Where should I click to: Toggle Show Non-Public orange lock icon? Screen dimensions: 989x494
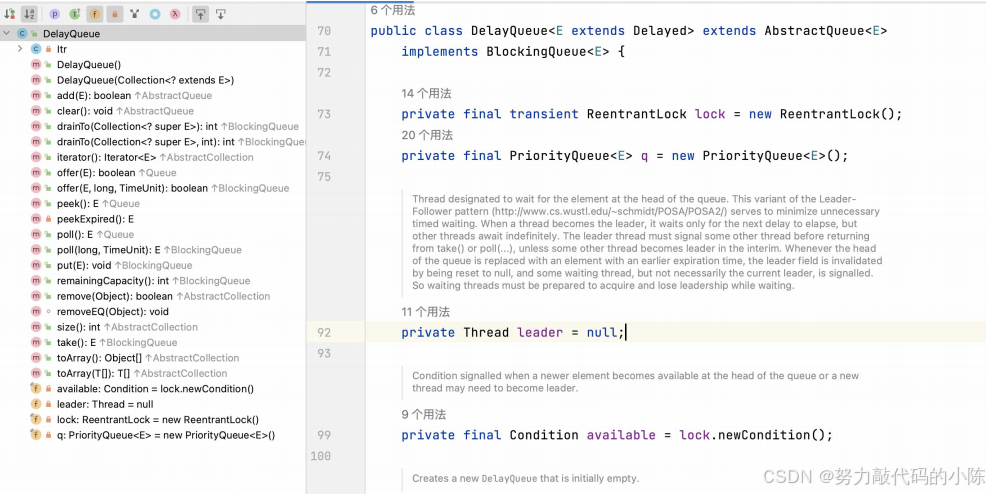pos(115,13)
